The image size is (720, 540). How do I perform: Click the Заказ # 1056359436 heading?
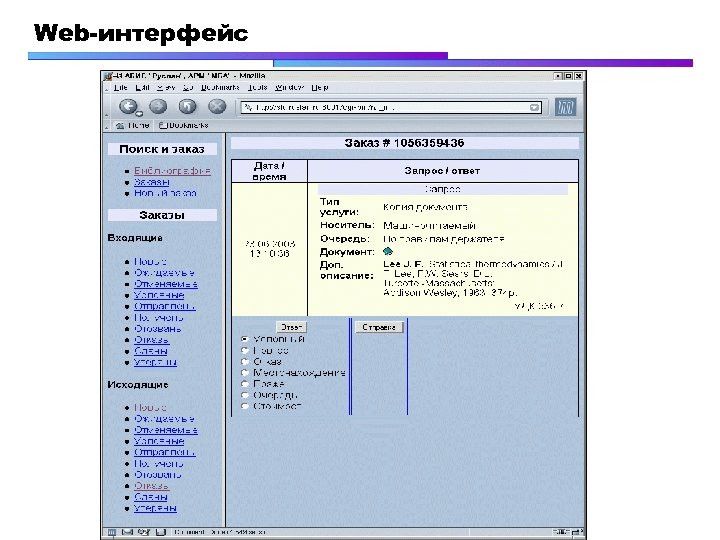coord(405,143)
